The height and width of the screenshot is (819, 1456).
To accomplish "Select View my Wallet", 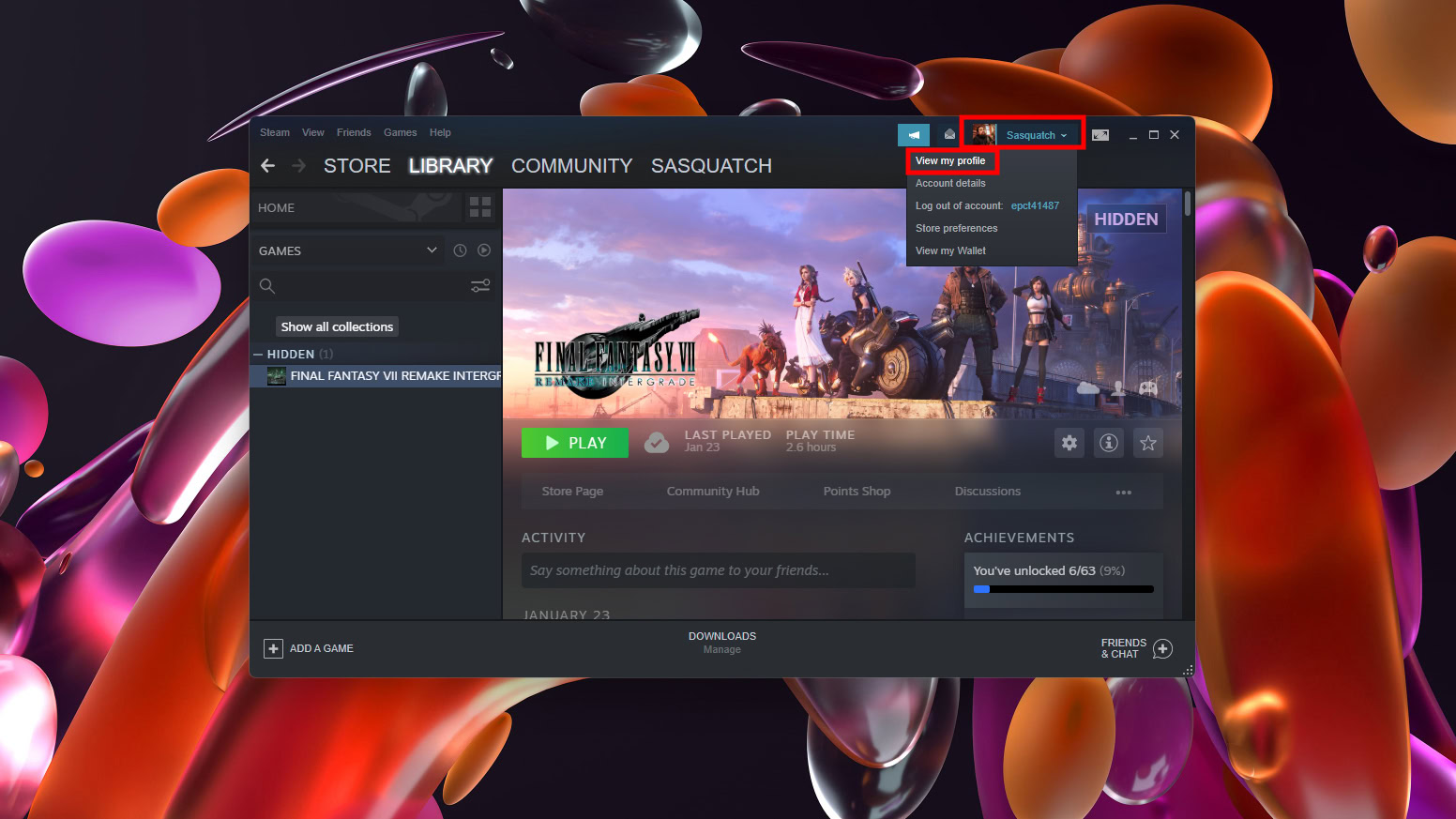I will click(x=951, y=251).
